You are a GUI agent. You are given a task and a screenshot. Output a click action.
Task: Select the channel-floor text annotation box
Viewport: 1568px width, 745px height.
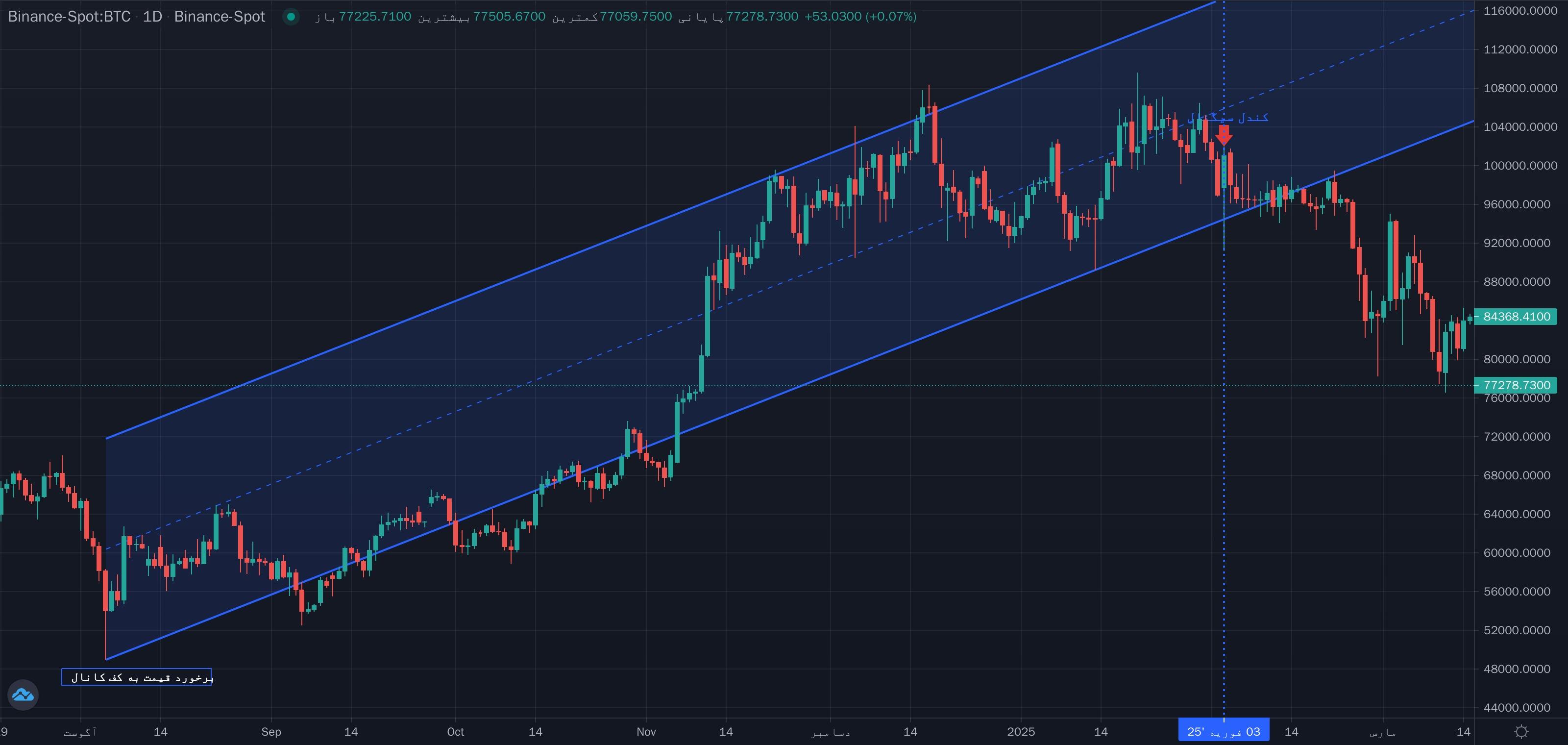137,677
